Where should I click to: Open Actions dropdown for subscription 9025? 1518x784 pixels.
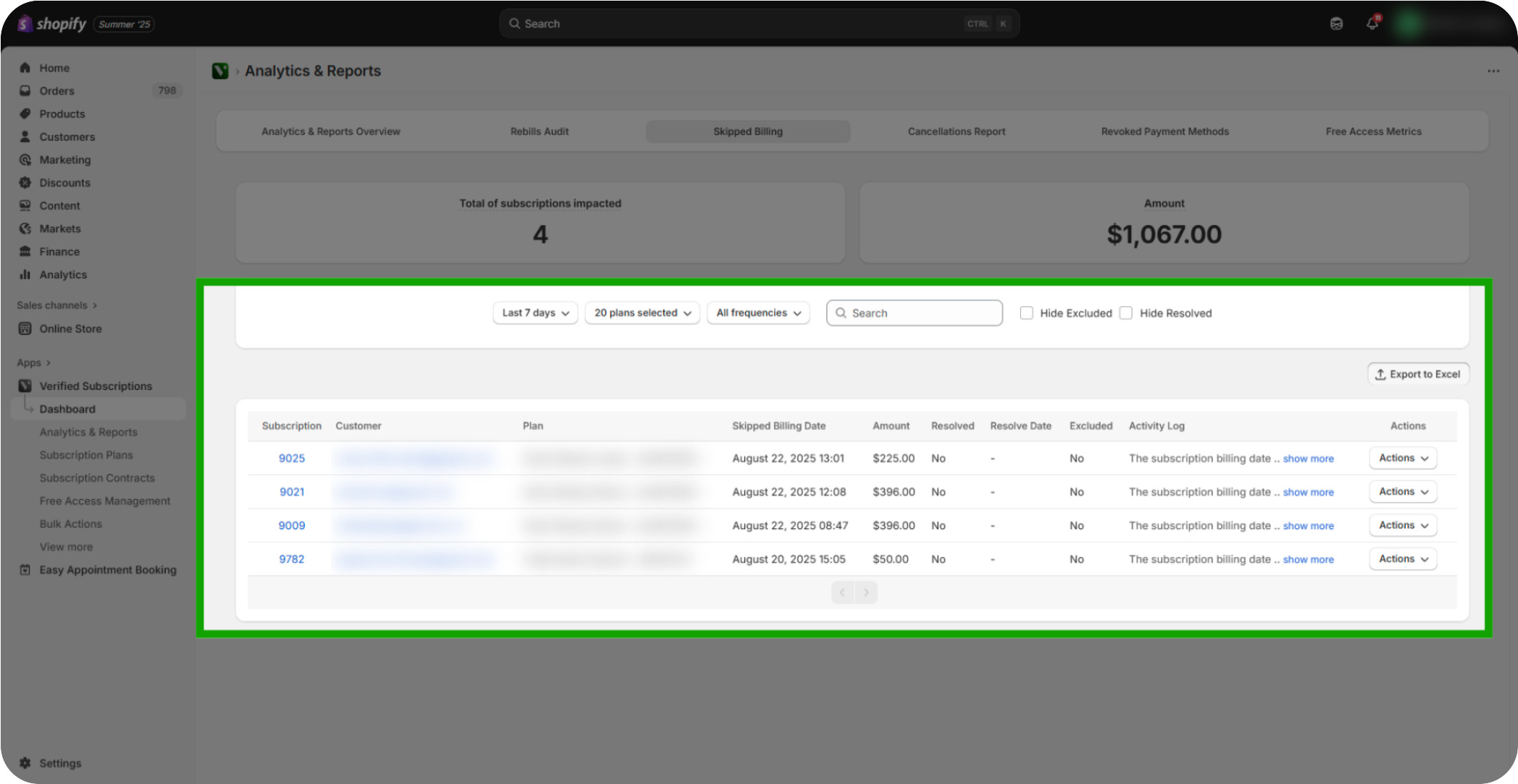1403,458
